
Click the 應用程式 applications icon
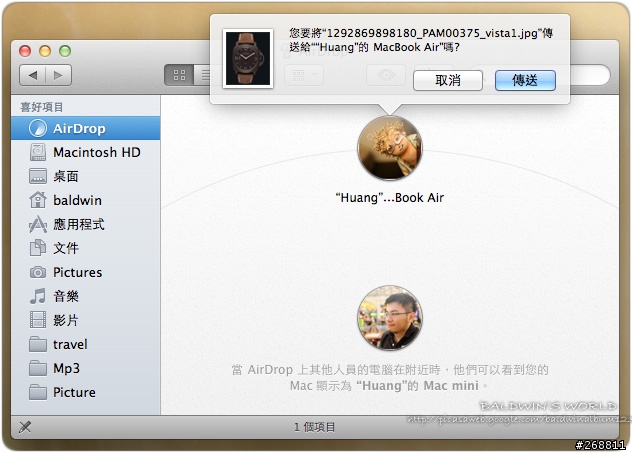pos(38,224)
